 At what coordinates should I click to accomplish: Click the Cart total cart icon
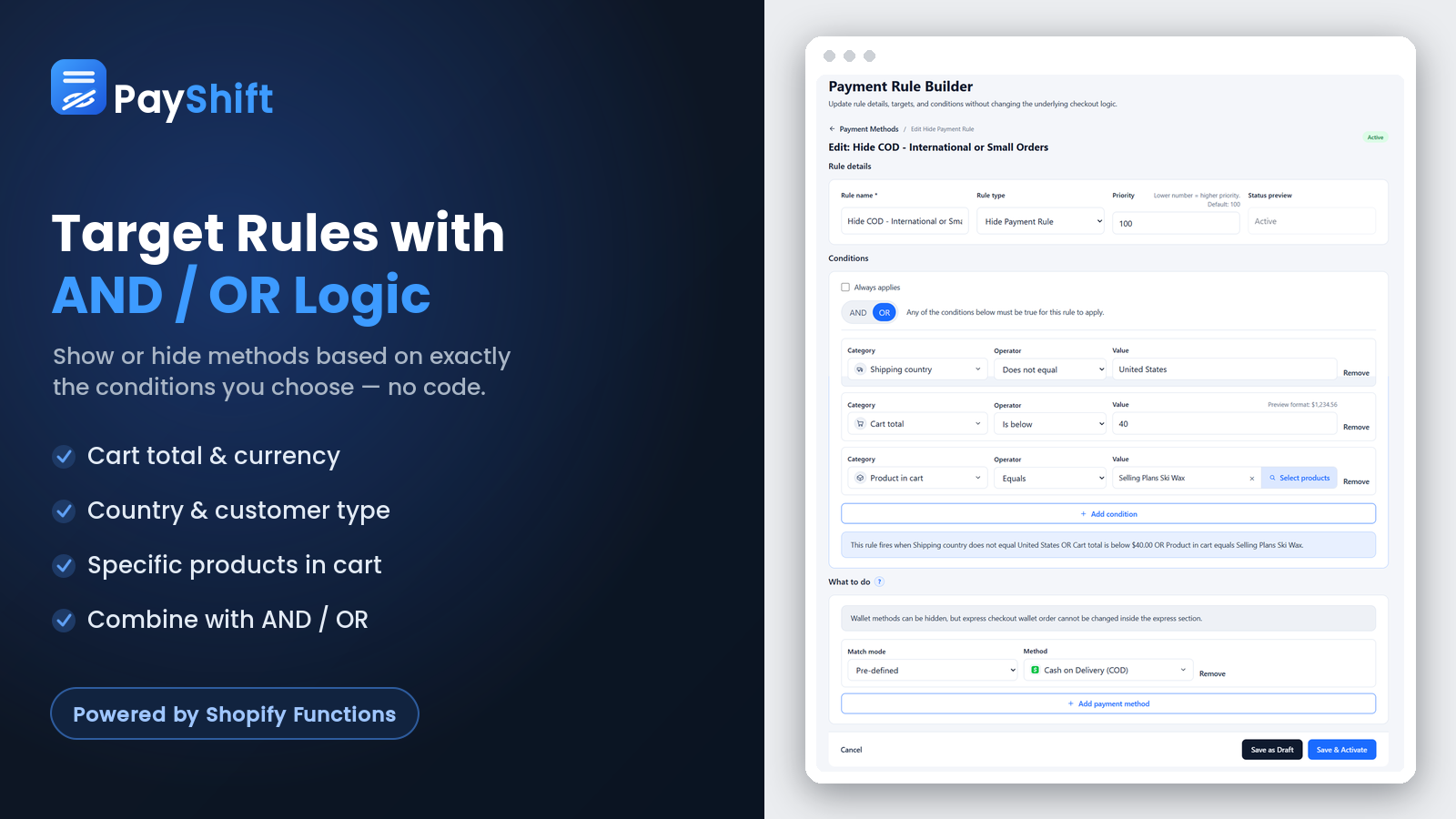coord(860,424)
